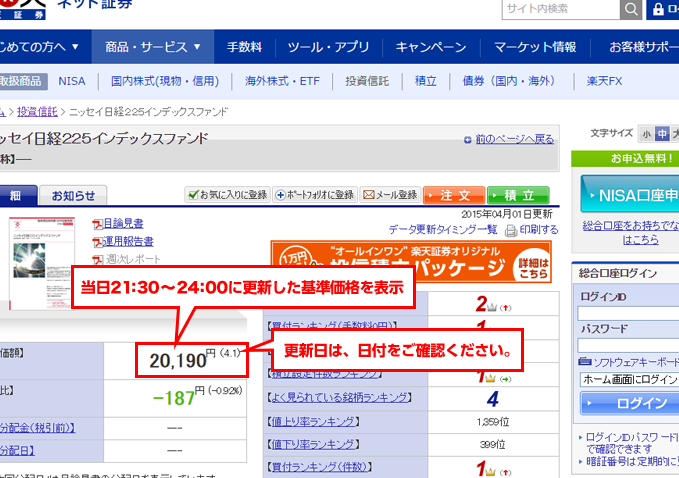Open the 手数料 menu item
The image size is (679, 478).
[245, 47]
